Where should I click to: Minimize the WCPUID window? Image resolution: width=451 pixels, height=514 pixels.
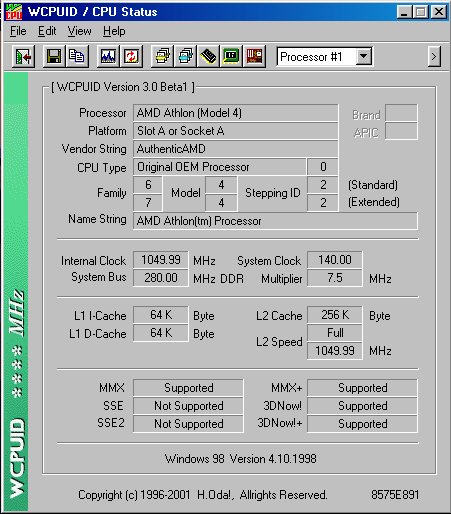(x=404, y=12)
